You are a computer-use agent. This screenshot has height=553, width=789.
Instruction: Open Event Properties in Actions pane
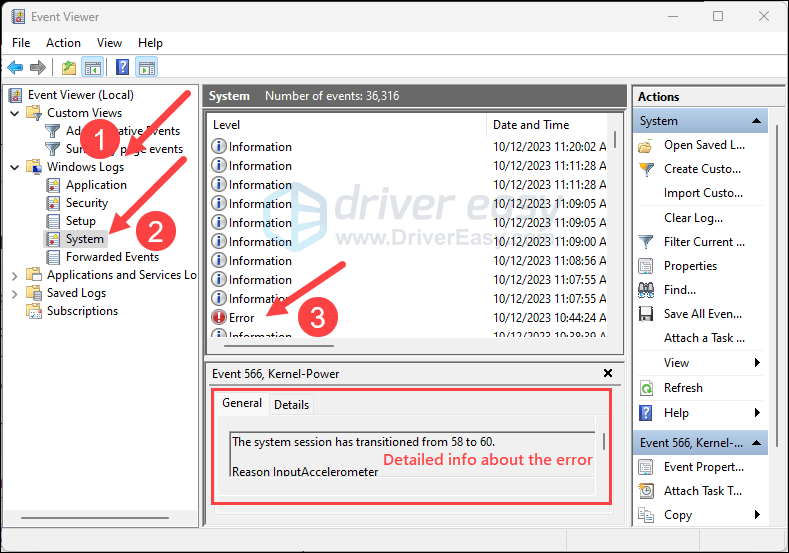[703, 467]
